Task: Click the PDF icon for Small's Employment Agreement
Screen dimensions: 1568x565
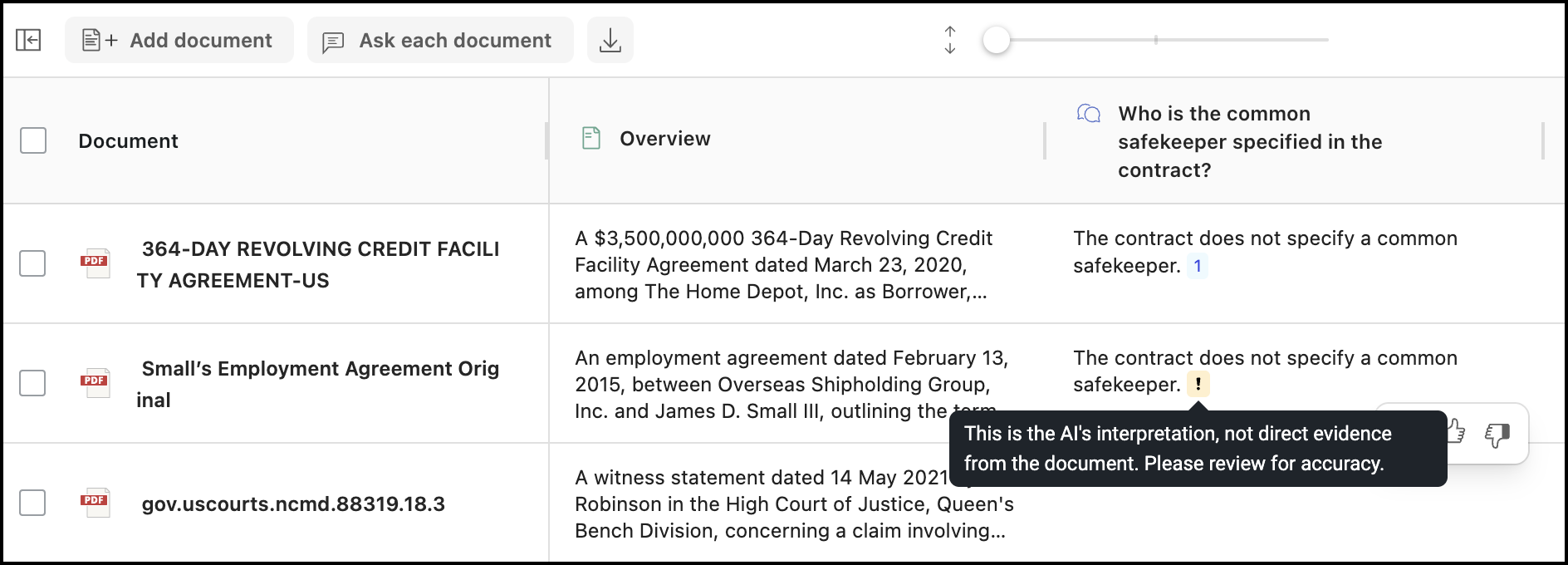Action: pos(96,382)
